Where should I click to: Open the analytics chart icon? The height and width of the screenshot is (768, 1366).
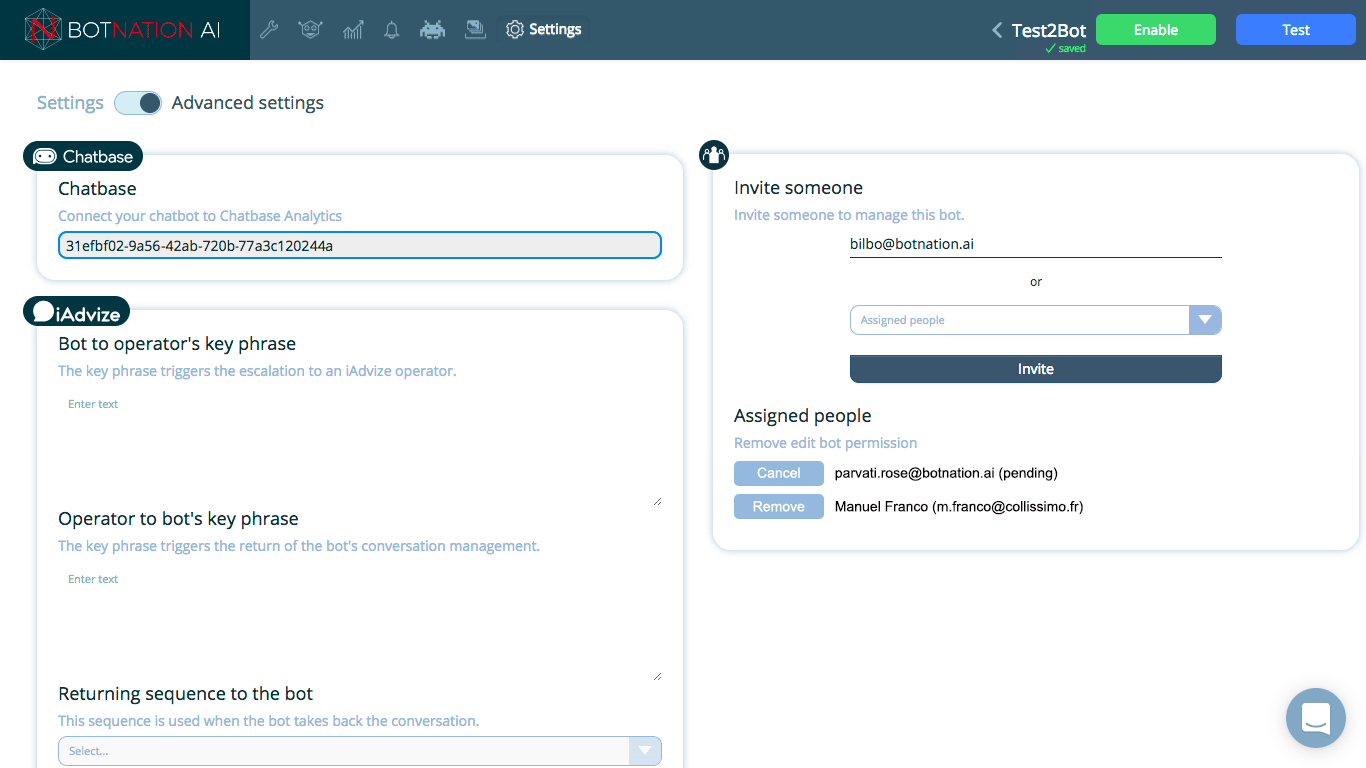click(x=352, y=30)
